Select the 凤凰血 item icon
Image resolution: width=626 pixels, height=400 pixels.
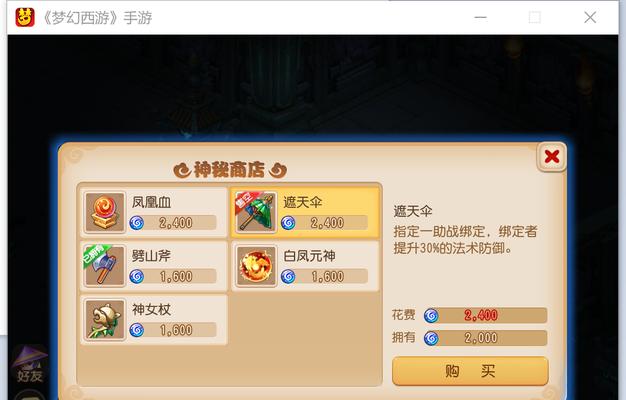coord(105,212)
